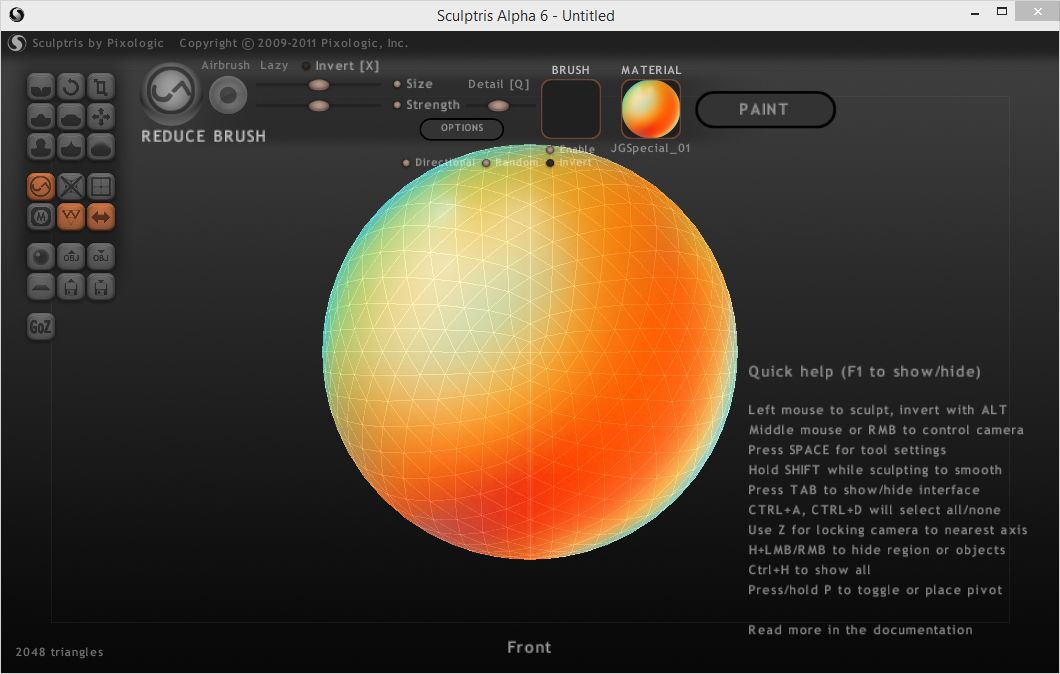Click the empty Brush texture box
The height and width of the screenshot is (674, 1060).
(x=570, y=109)
